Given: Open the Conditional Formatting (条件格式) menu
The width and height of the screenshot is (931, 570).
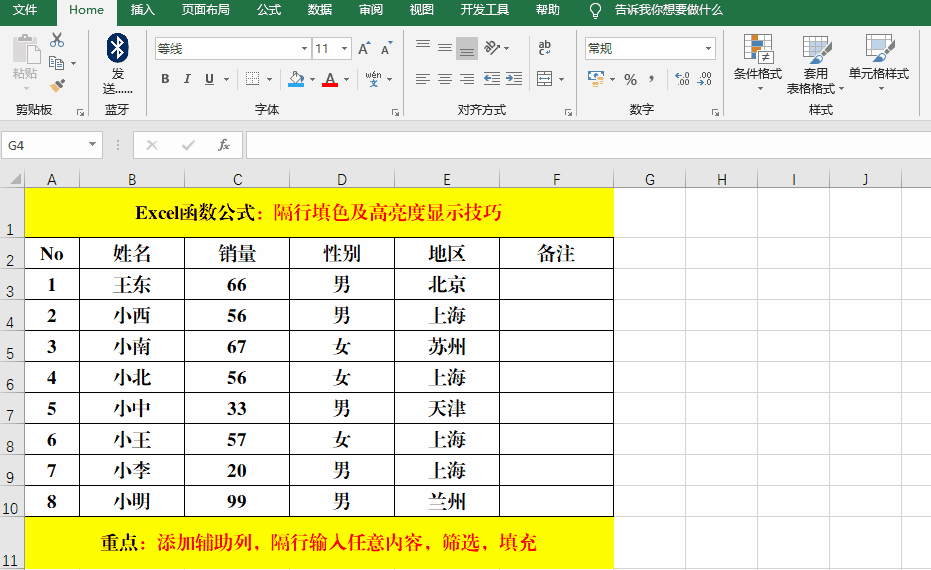Looking at the screenshot, I should point(758,62).
